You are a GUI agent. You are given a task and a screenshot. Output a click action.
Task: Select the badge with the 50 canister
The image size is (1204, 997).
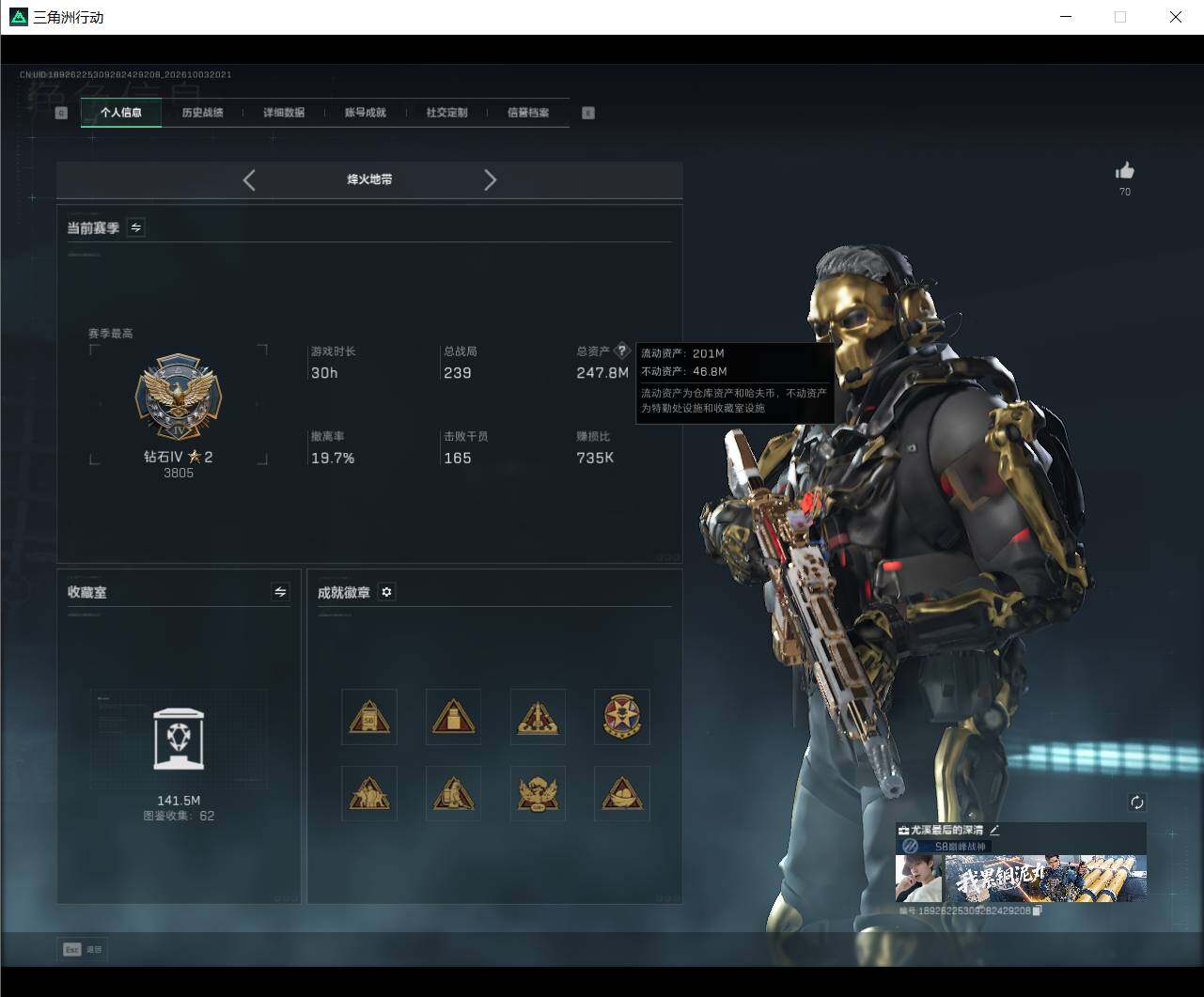(x=369, y=717)
